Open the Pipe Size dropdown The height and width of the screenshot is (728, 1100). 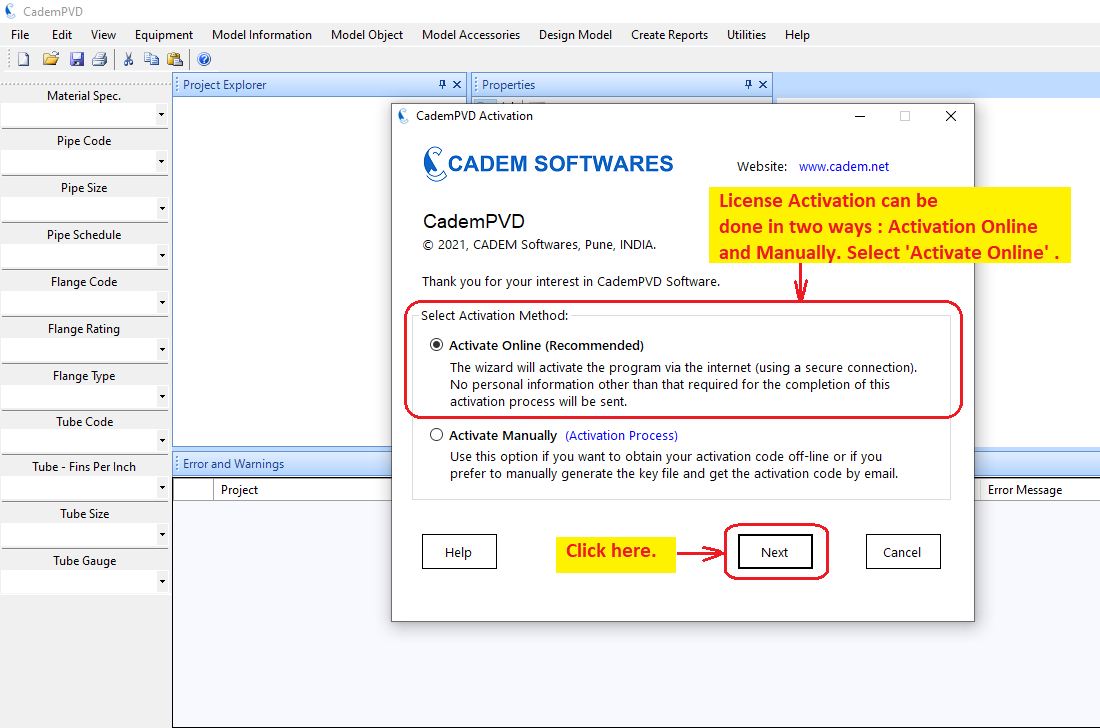[x=161, y=209]
